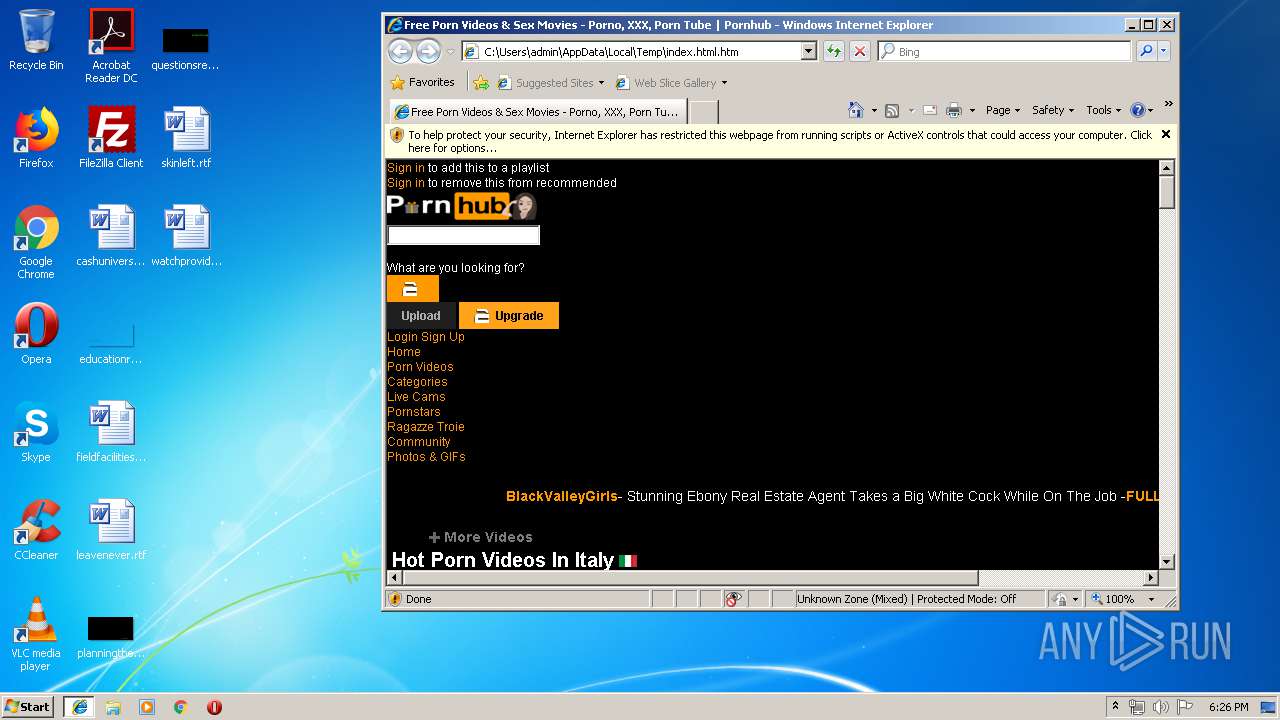
Task: Open the Tools menu
Action: (x=1104, y=110)
